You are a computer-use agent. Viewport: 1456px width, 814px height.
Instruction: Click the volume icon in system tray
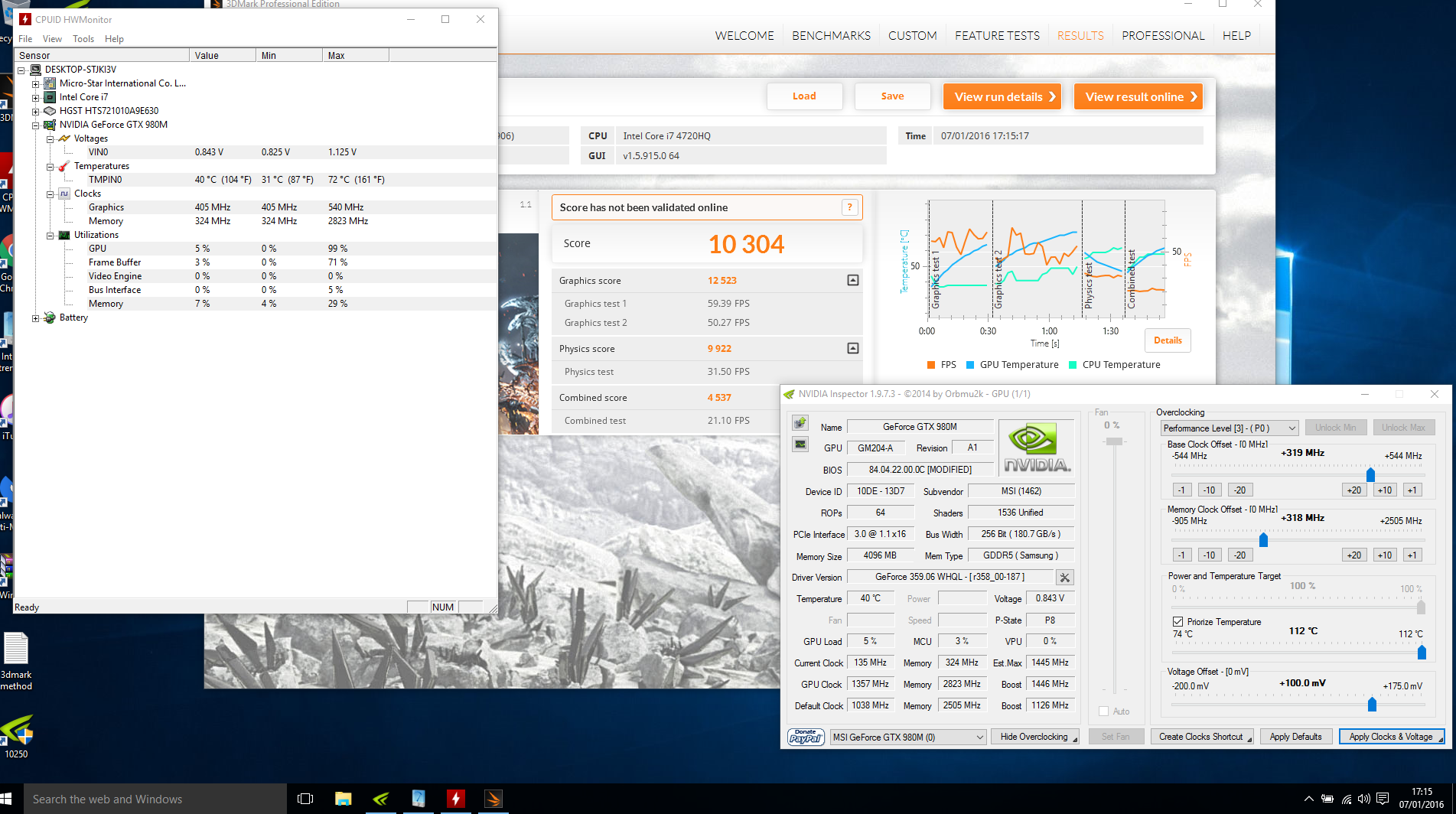(x=1364, y=799)
